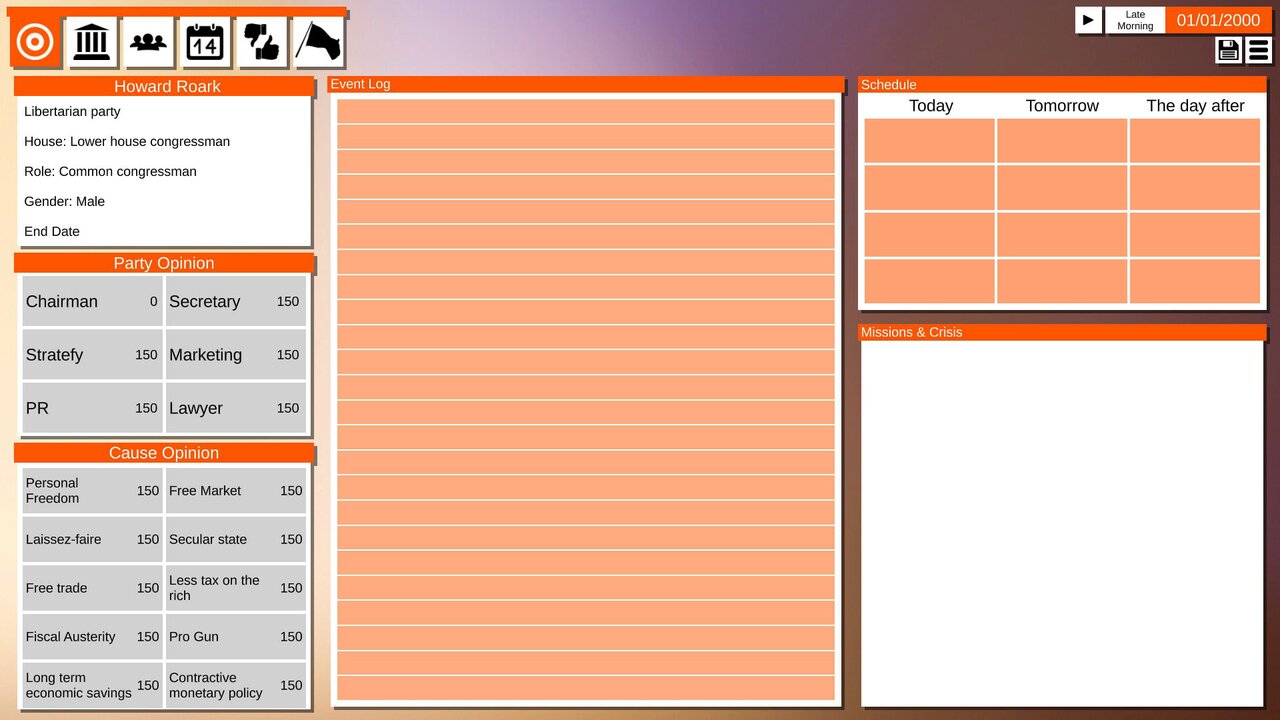The width and height of the screenshot is (1280, 720).
Task: Select the Chairman opinion cell
Action: 92,301
